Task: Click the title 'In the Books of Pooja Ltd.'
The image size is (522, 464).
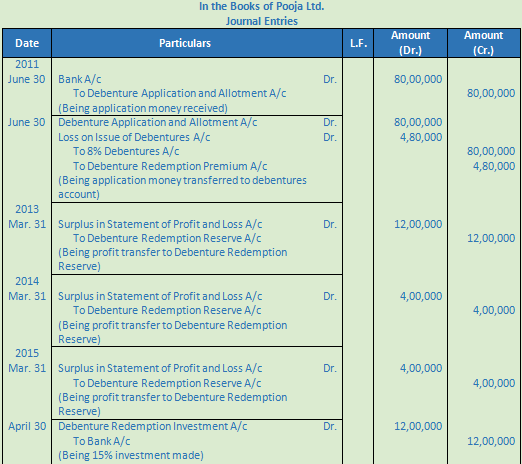Action: click(x=261, y=6)
